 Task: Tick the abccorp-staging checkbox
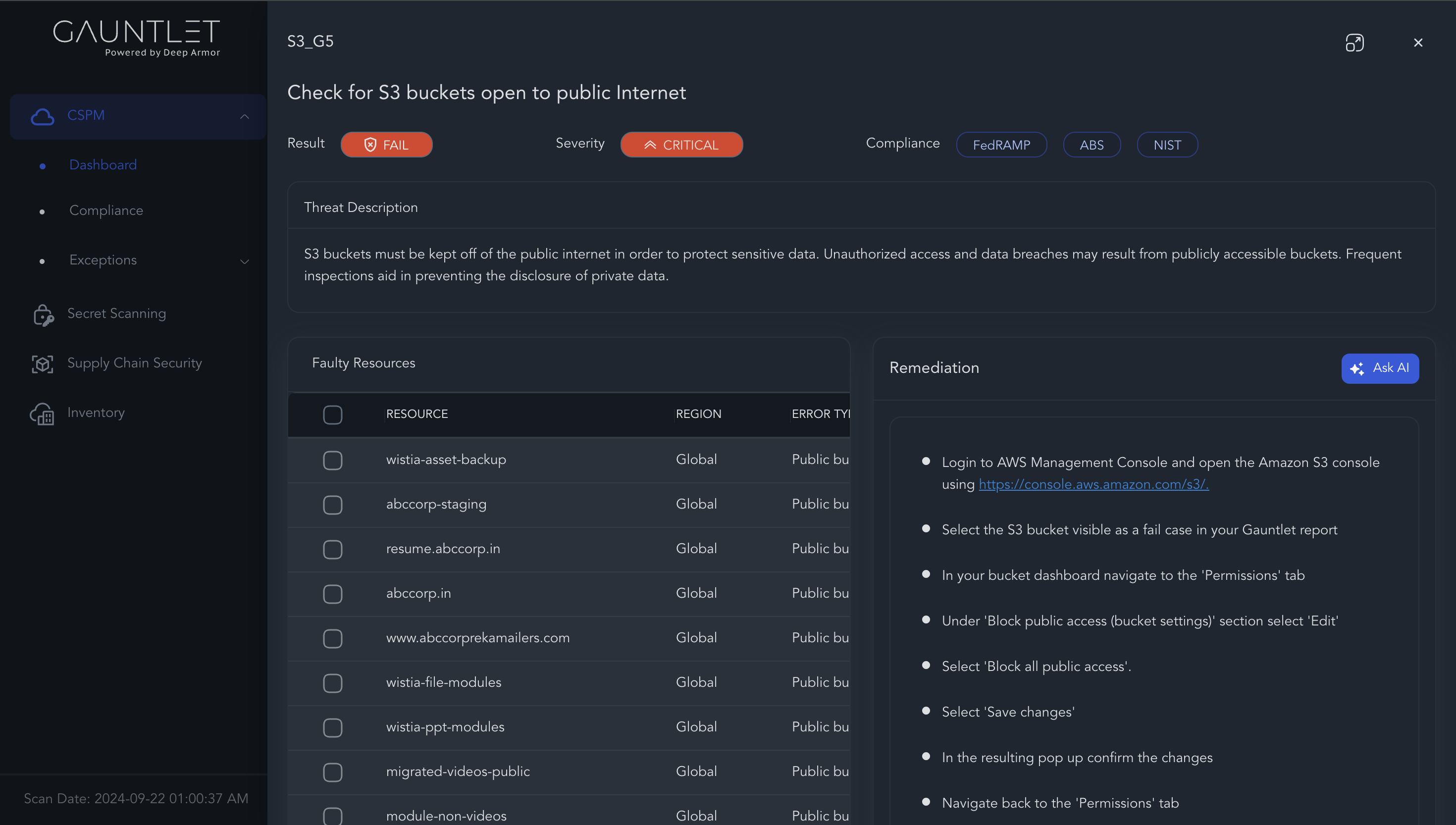[x=333, y=505]
